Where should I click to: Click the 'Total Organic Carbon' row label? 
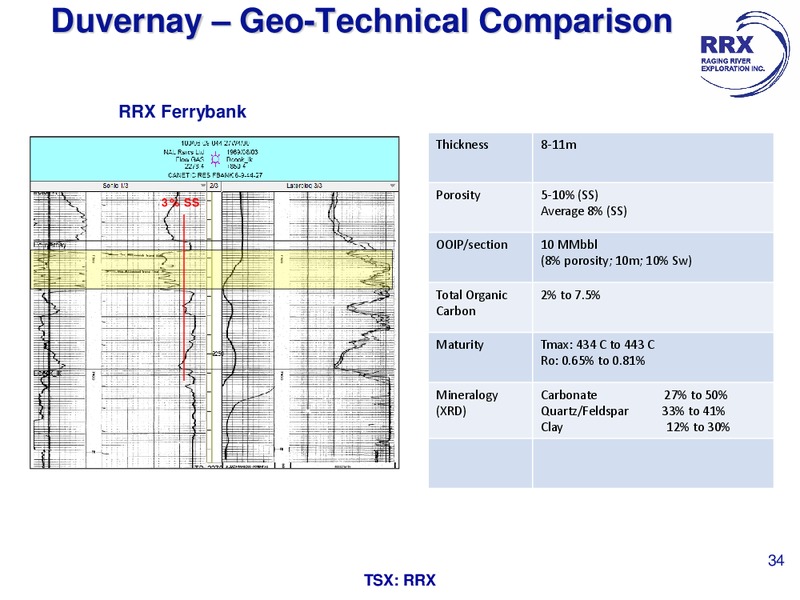[471, 303]
